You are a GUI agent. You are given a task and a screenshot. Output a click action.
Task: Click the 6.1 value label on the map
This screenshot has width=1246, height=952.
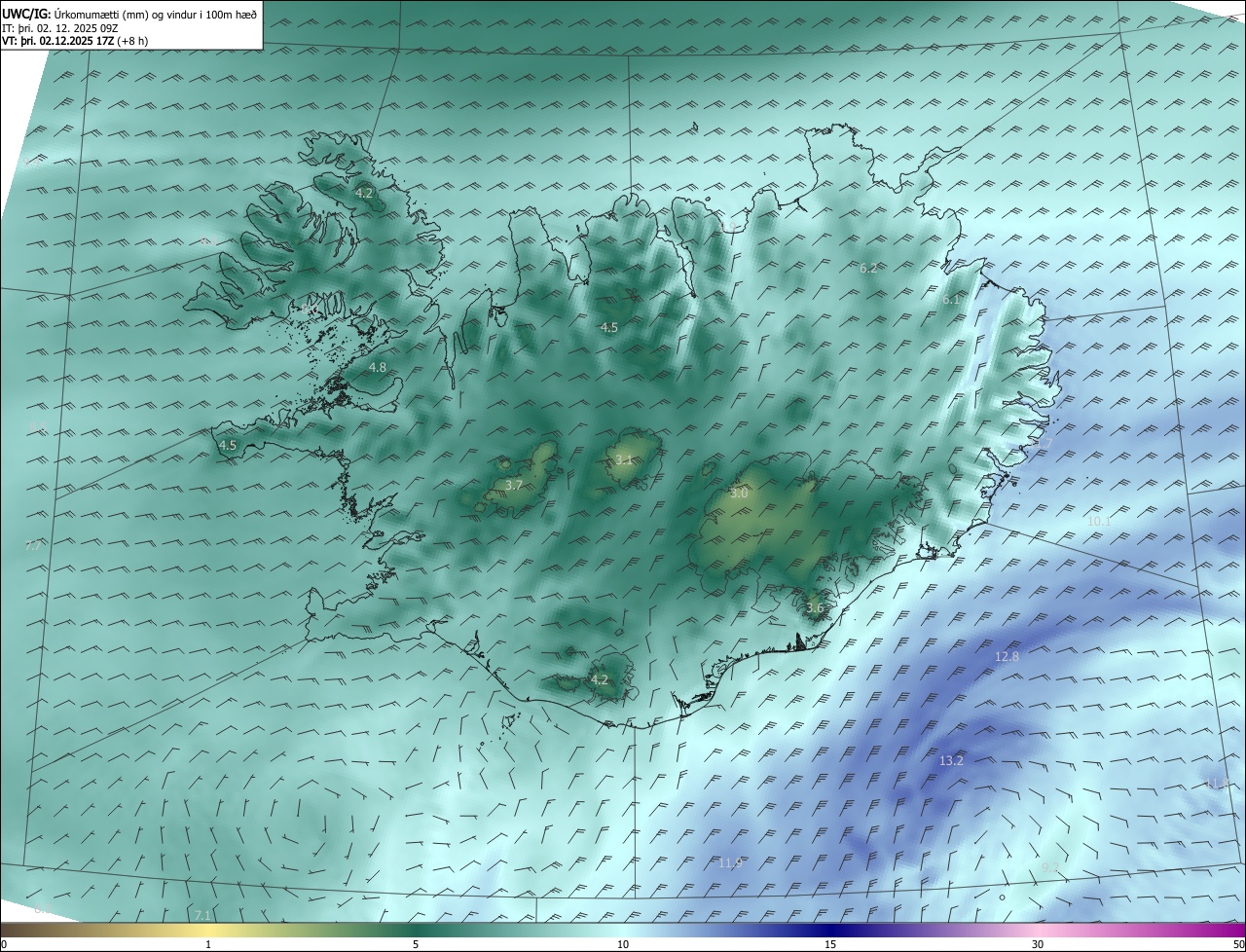[951, 300]
